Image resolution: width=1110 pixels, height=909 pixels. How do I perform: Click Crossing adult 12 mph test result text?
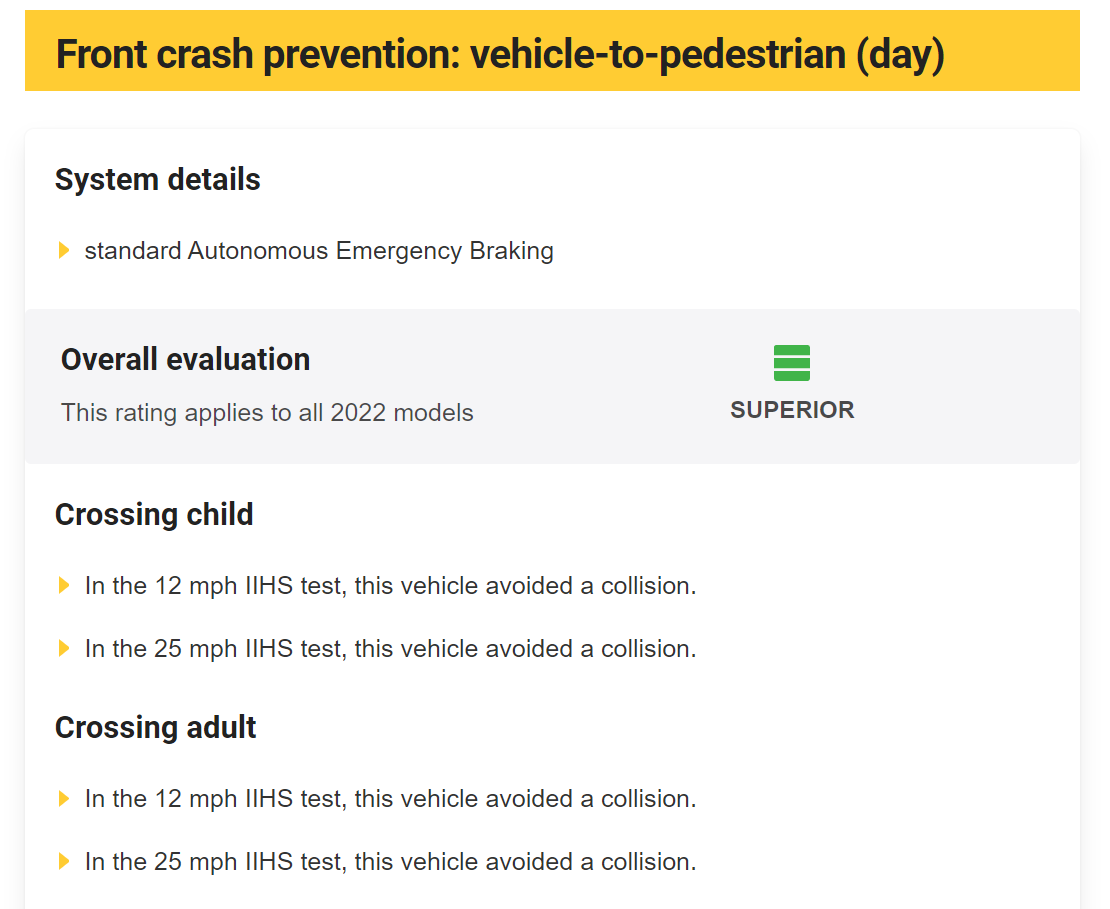point(391,799)
